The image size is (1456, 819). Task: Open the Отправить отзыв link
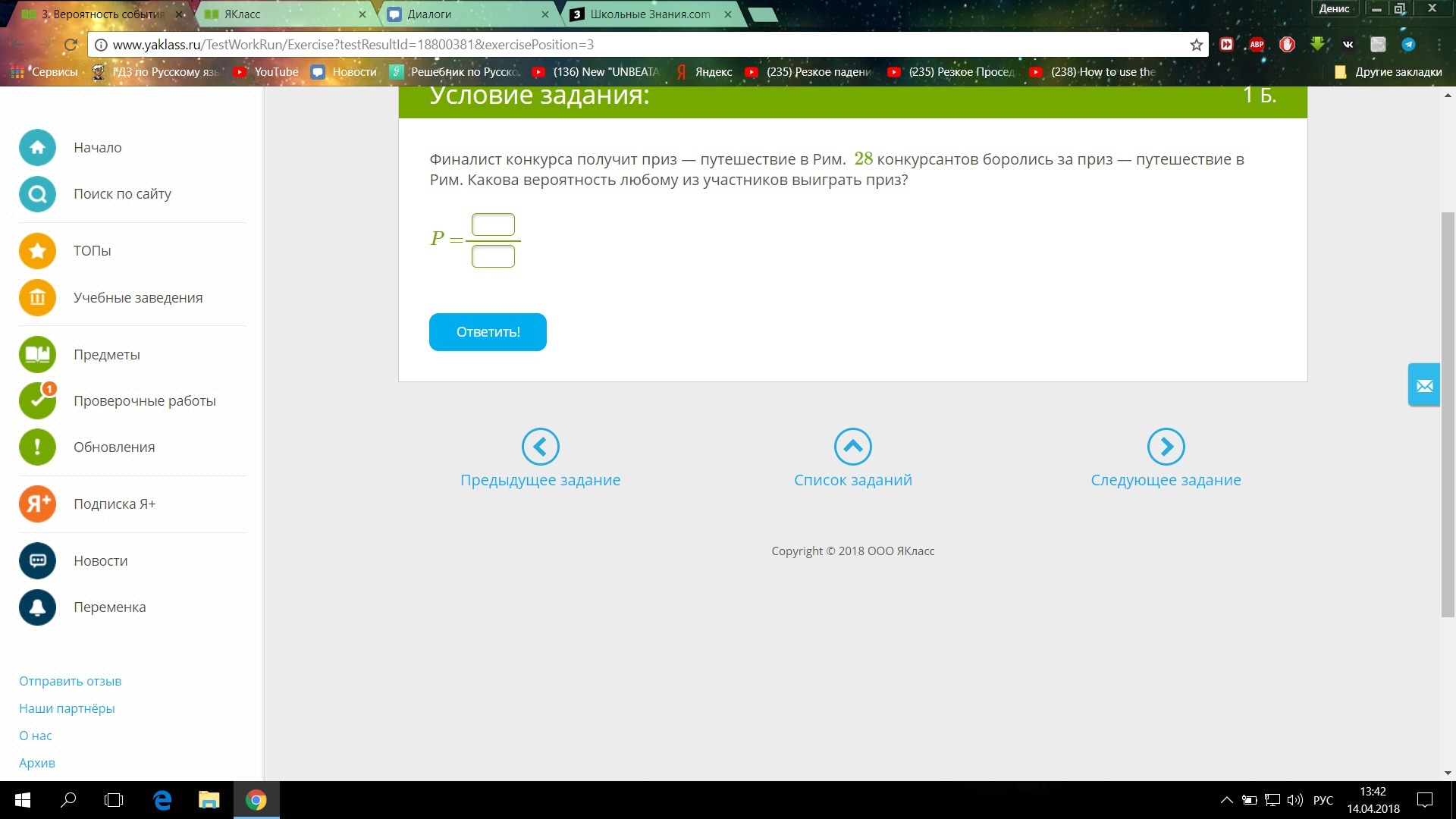[x=70, y=681]
